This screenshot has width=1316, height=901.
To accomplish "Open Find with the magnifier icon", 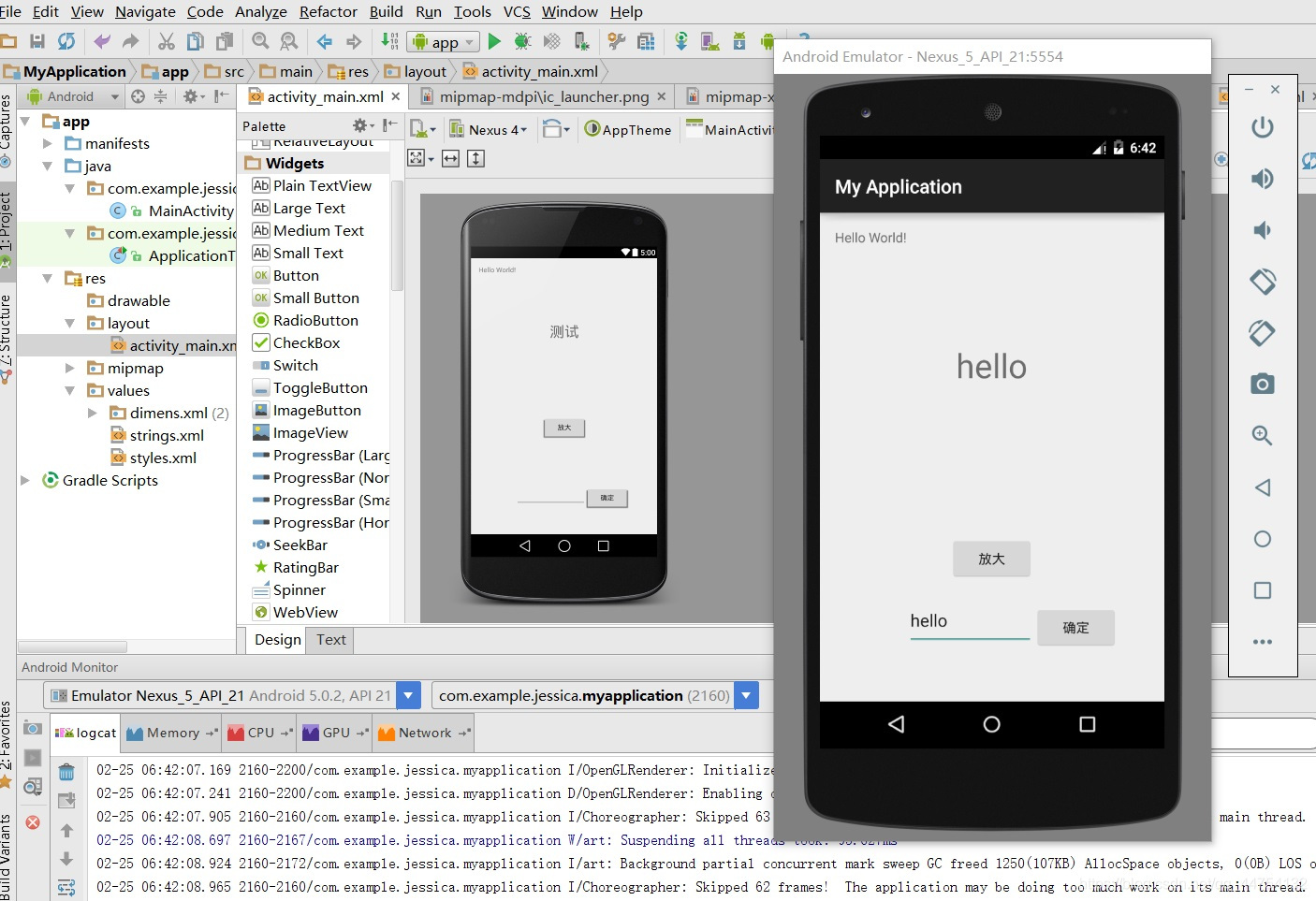I will tap(260, 41).
